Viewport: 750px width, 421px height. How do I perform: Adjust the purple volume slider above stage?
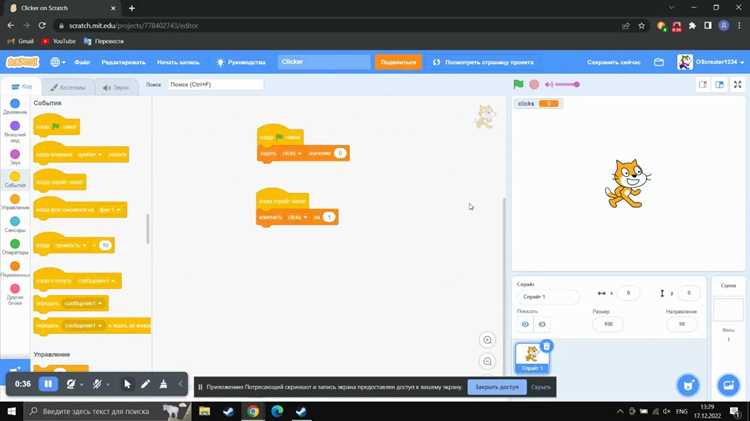pyautogui.click(x=568, y=84)
